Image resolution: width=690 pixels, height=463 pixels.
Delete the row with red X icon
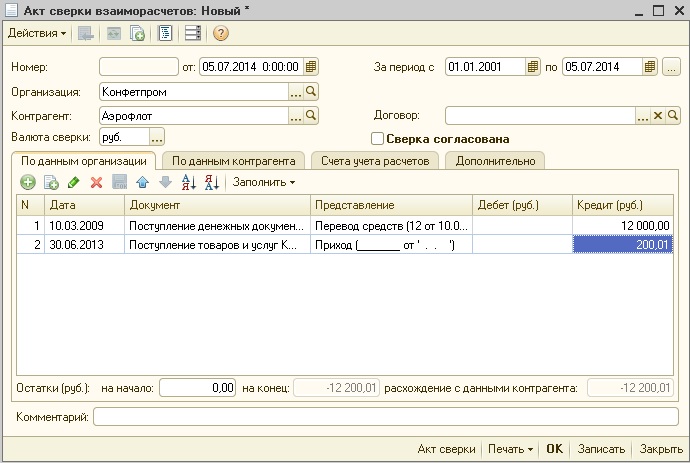[96, 182]
